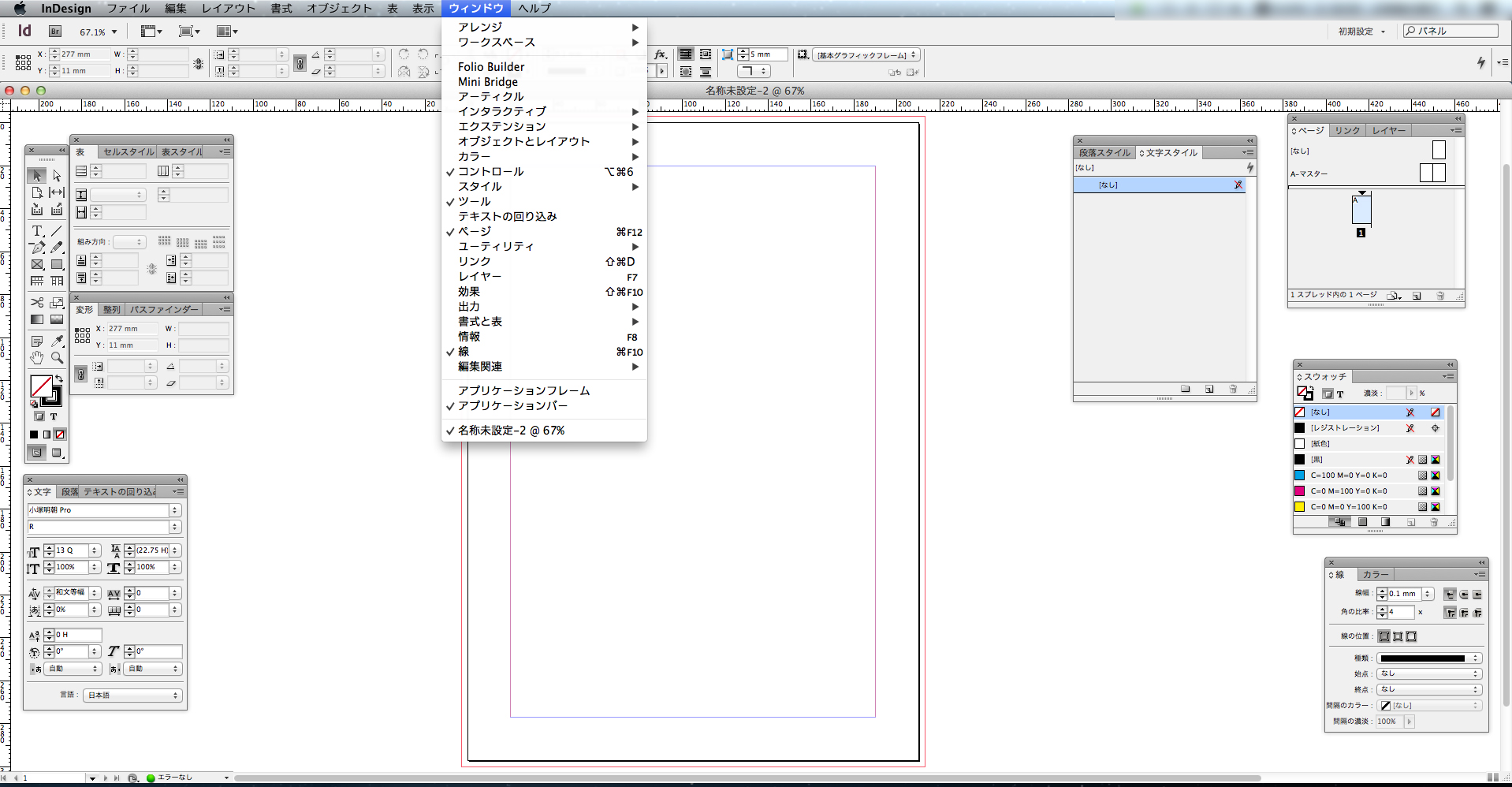Click the fx effects icon in control bar
The height and width of the screenshot is (787, 1512).
[661, 54]
